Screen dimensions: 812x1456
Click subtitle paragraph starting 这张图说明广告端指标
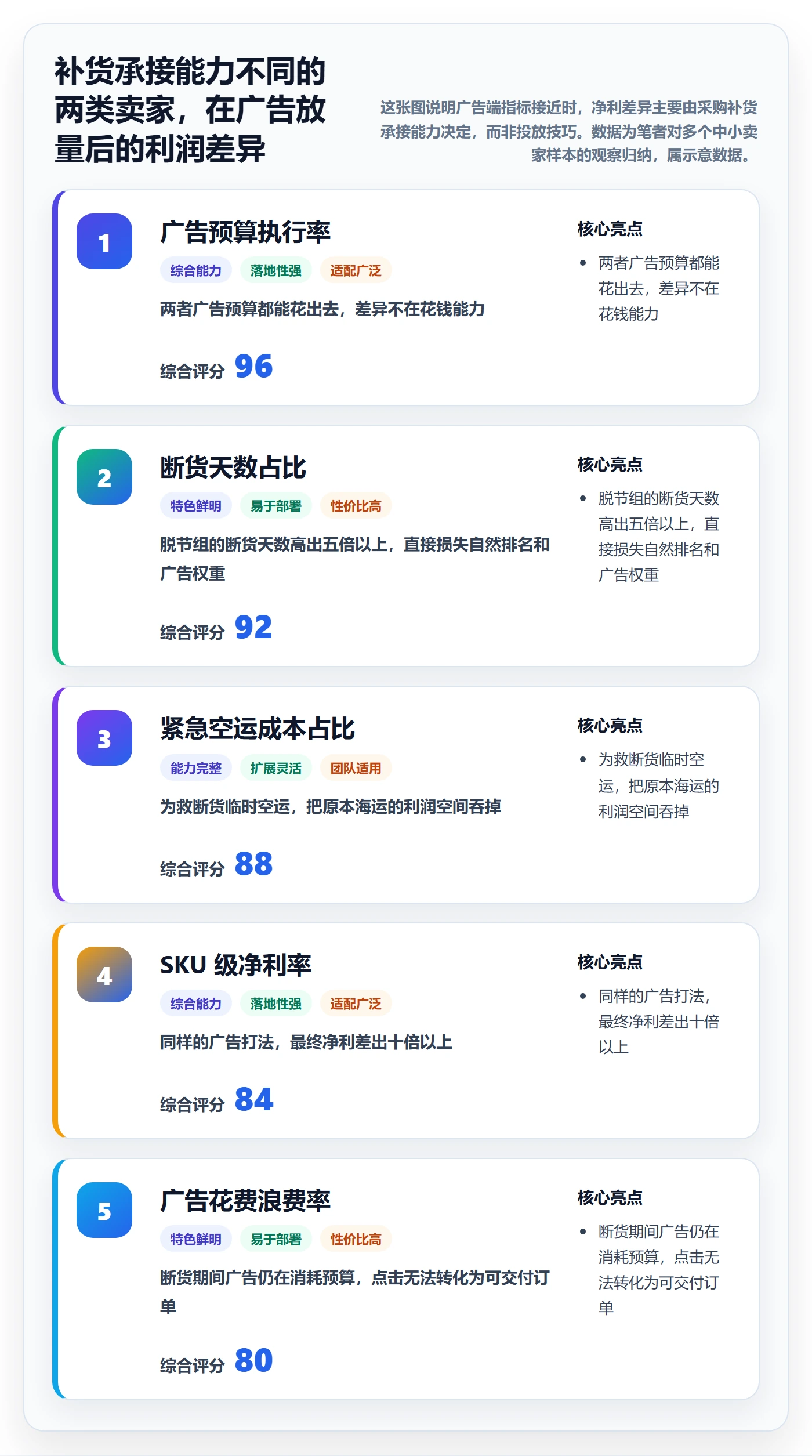pos(568,131)
